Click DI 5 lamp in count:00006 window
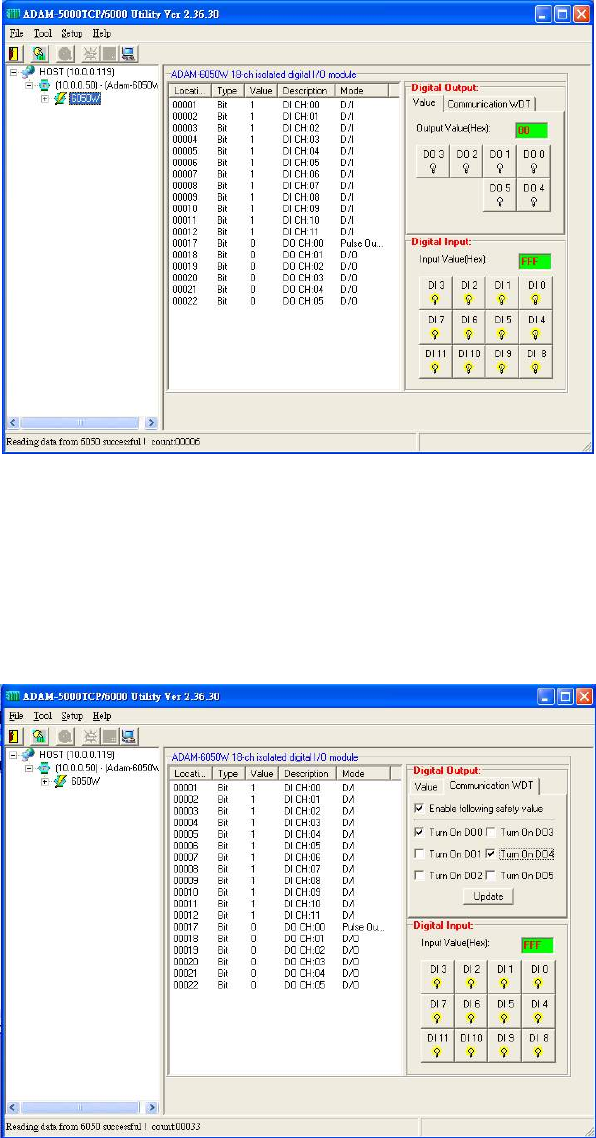The height and width of the screenshot is (1138, 596). pyautogui.click(x=502, y=327)
